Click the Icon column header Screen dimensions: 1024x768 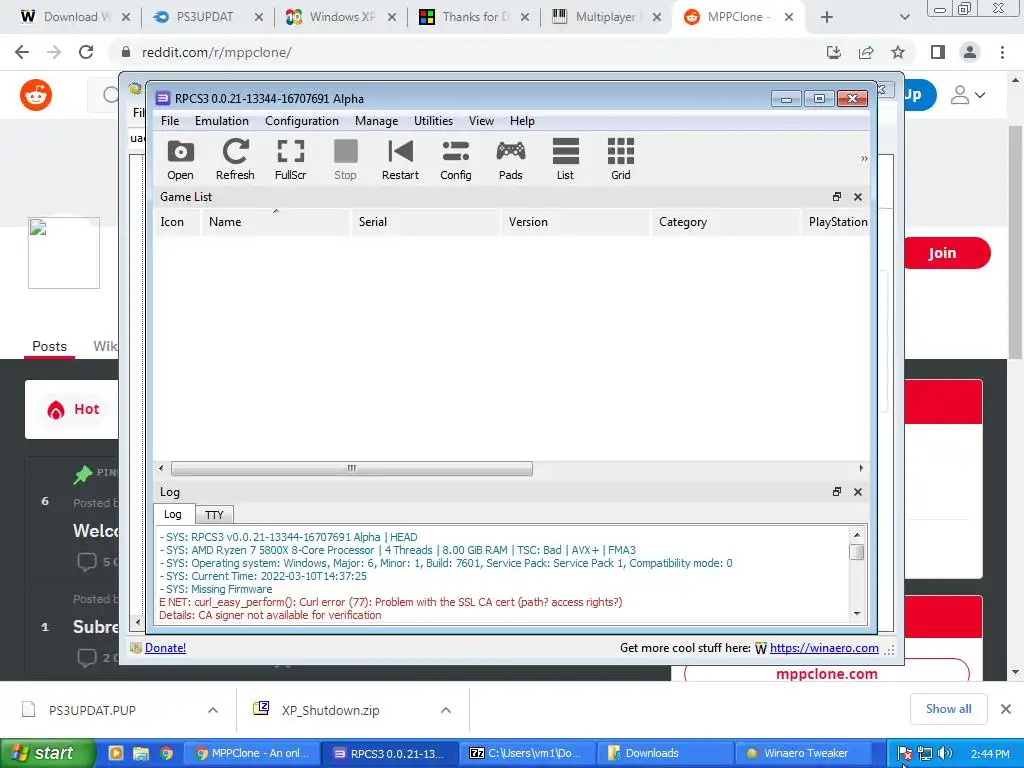tap(176, 222)
